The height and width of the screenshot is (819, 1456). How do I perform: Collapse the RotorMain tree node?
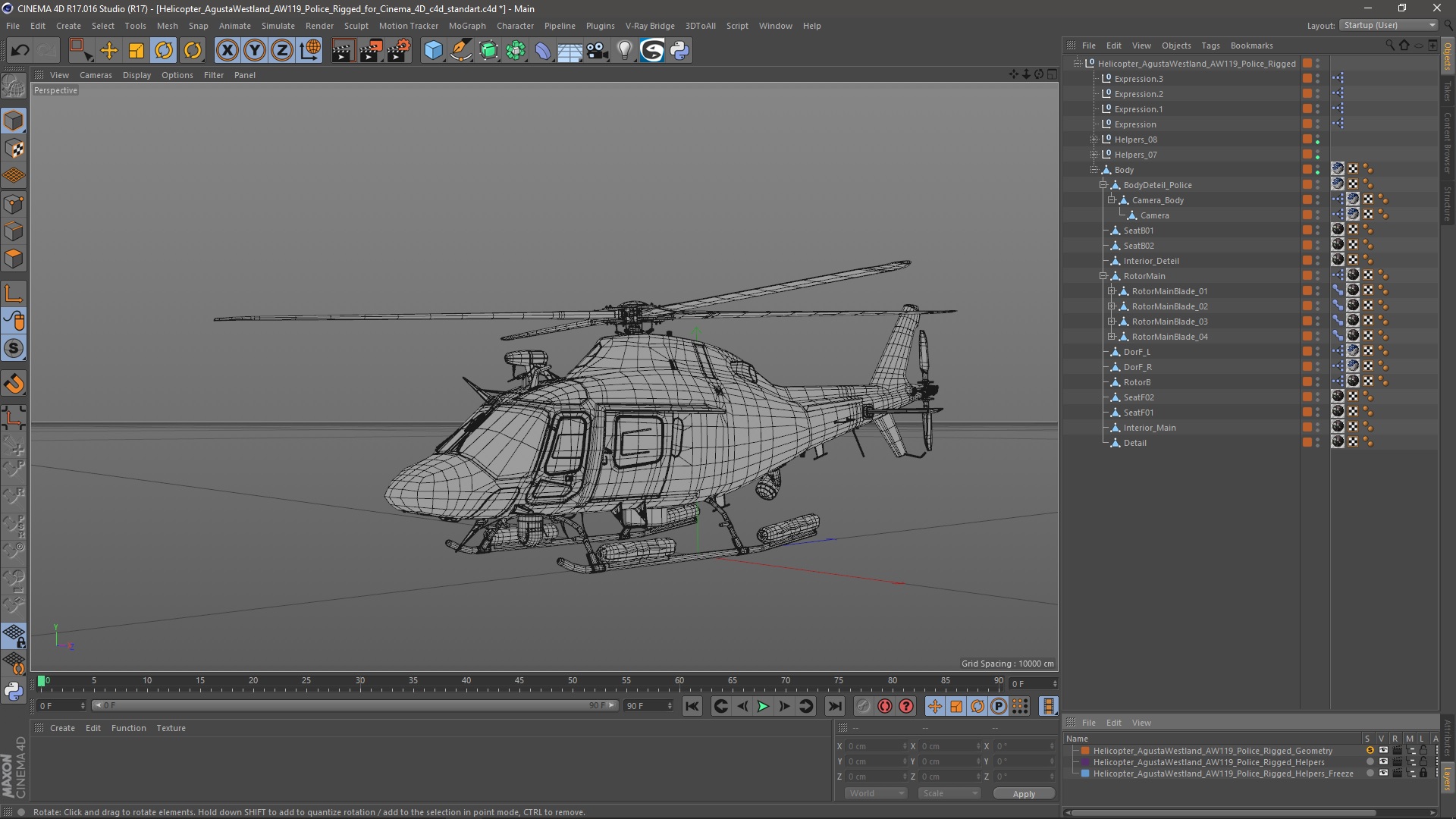[x=1103, y=276]
